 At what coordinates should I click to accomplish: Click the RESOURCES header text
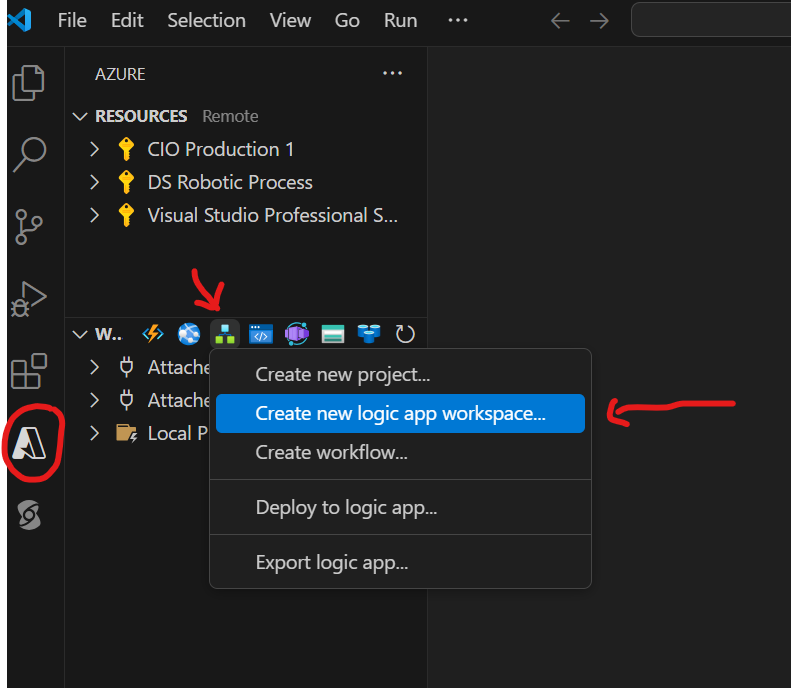click(x=141, y=117)
